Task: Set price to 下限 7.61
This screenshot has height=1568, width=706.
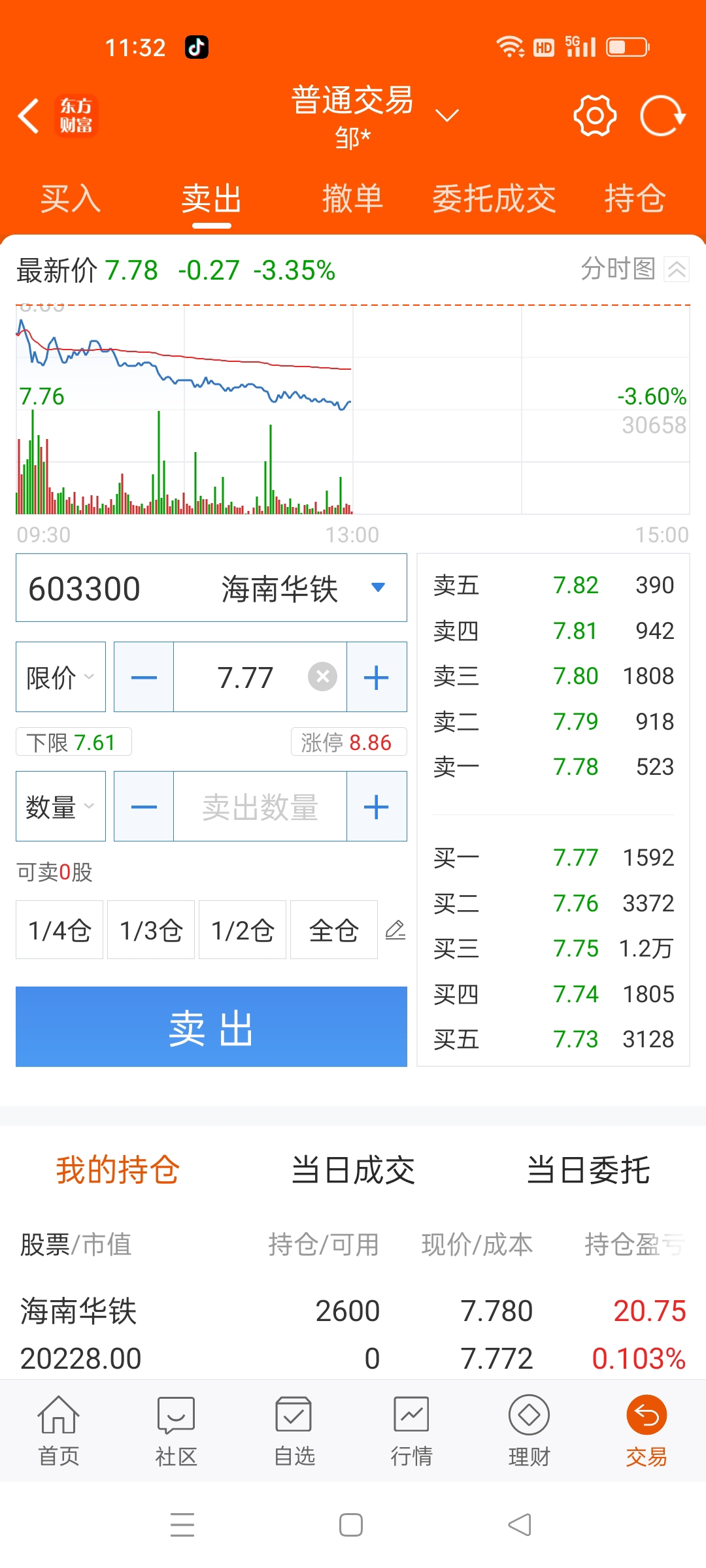Action: (x=73, y=742)
